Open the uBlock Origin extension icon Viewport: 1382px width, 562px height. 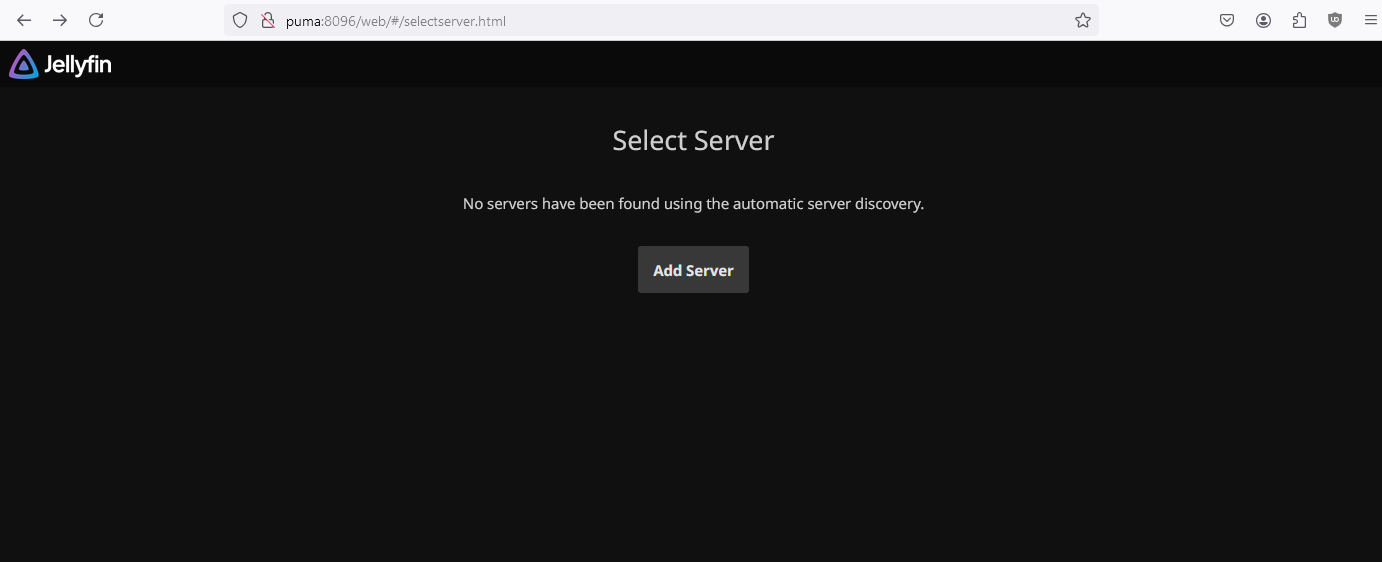click(x=1335, y=20)
